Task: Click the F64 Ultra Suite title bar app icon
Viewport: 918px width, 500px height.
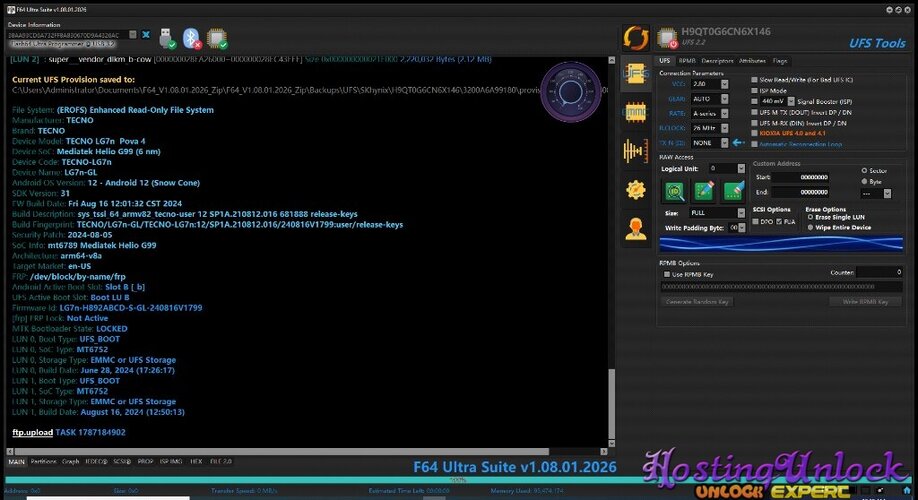Action: pyautogui.click(x=11, y=10)
